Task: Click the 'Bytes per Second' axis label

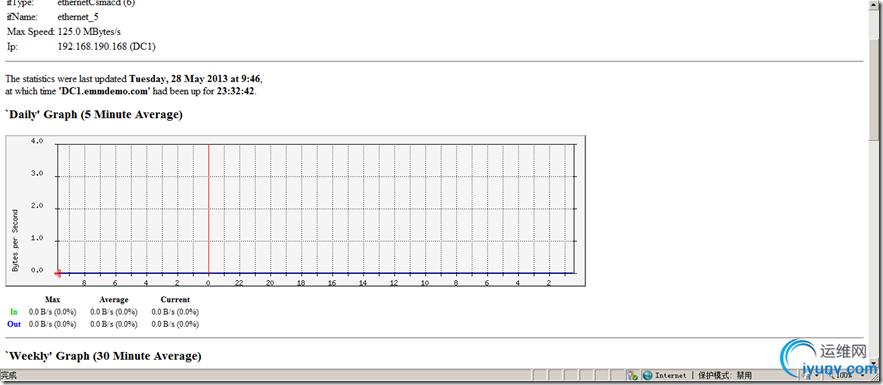Action: [15, 241]
